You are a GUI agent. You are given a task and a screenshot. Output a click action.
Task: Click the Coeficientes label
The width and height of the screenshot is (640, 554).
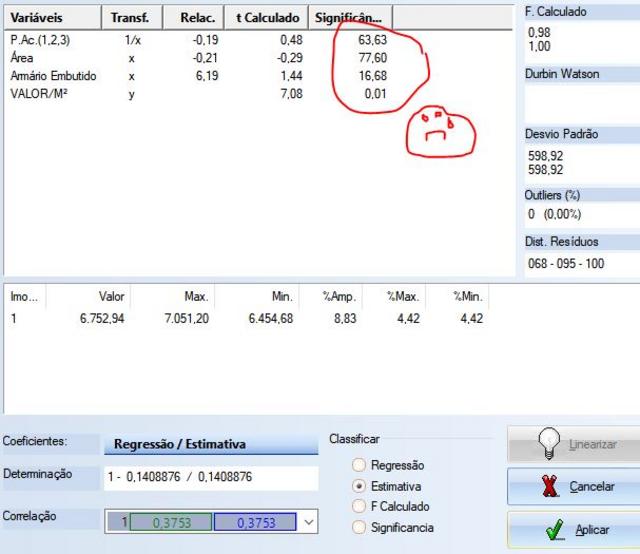click(x=35, y=441)
